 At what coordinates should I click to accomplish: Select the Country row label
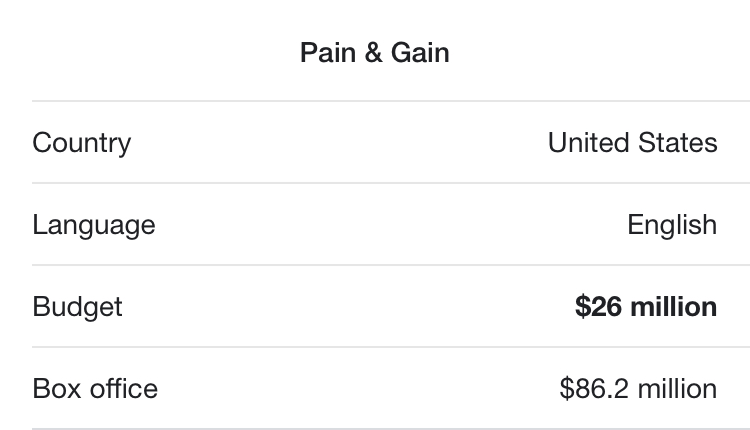point(82,143)
